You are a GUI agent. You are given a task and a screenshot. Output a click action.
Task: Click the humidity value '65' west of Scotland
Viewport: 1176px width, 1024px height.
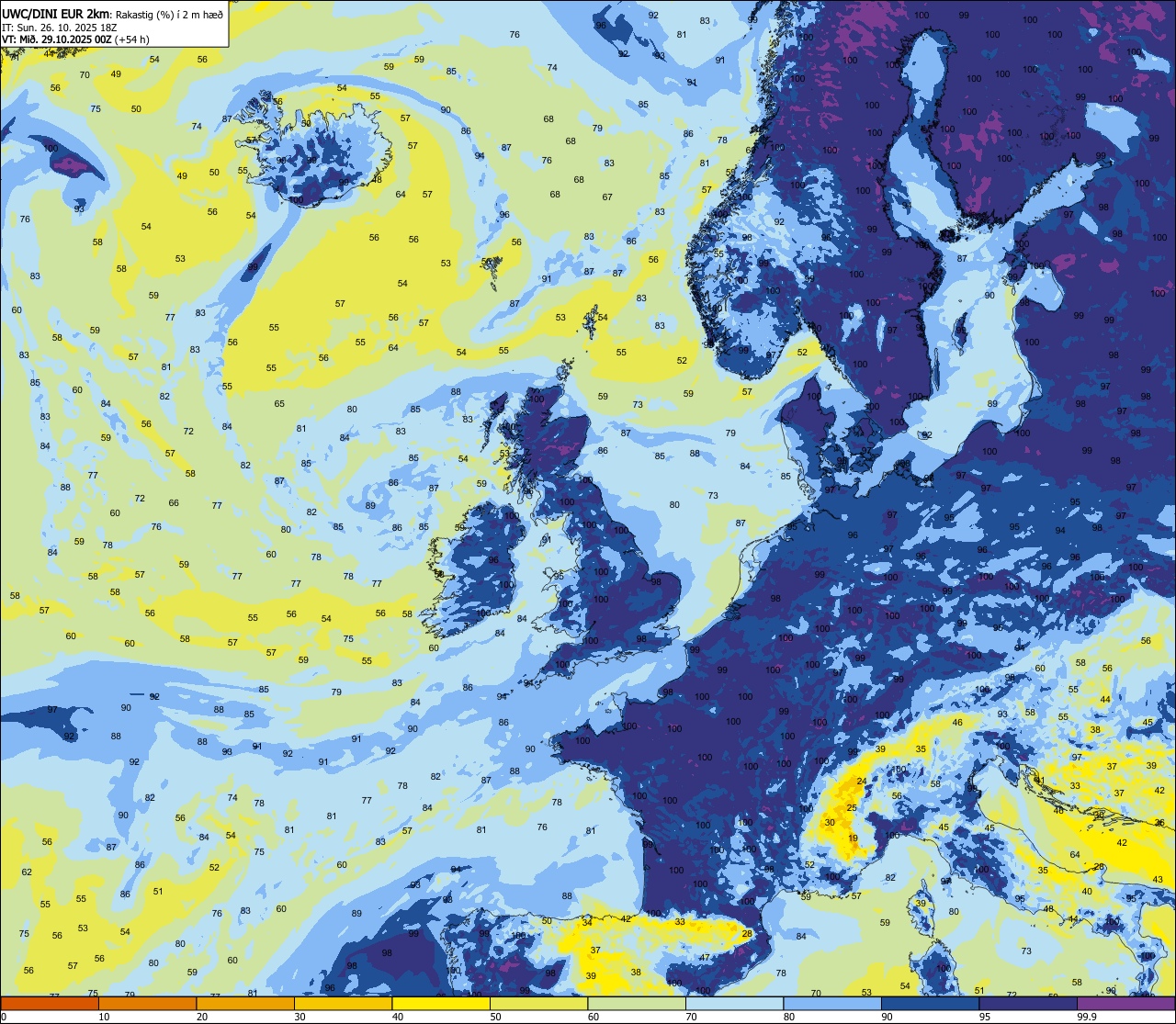tap(279, 404)
